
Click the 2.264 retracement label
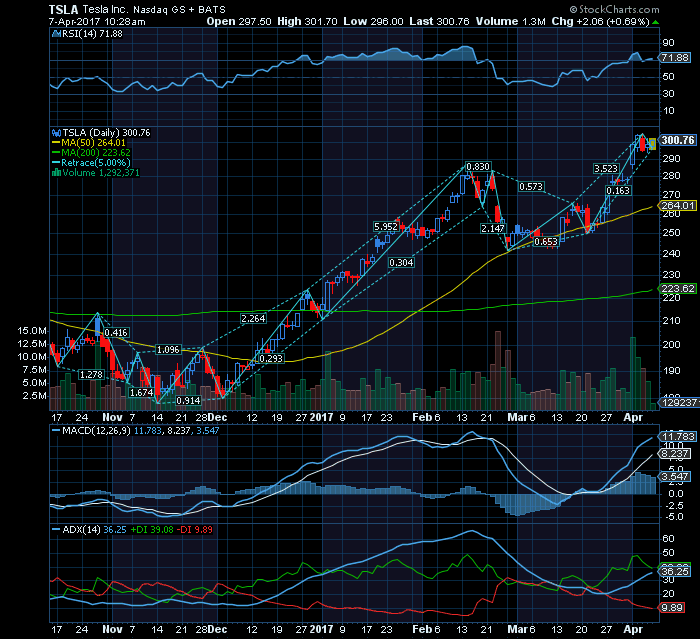pyautogui.click(x=253, y=318)
